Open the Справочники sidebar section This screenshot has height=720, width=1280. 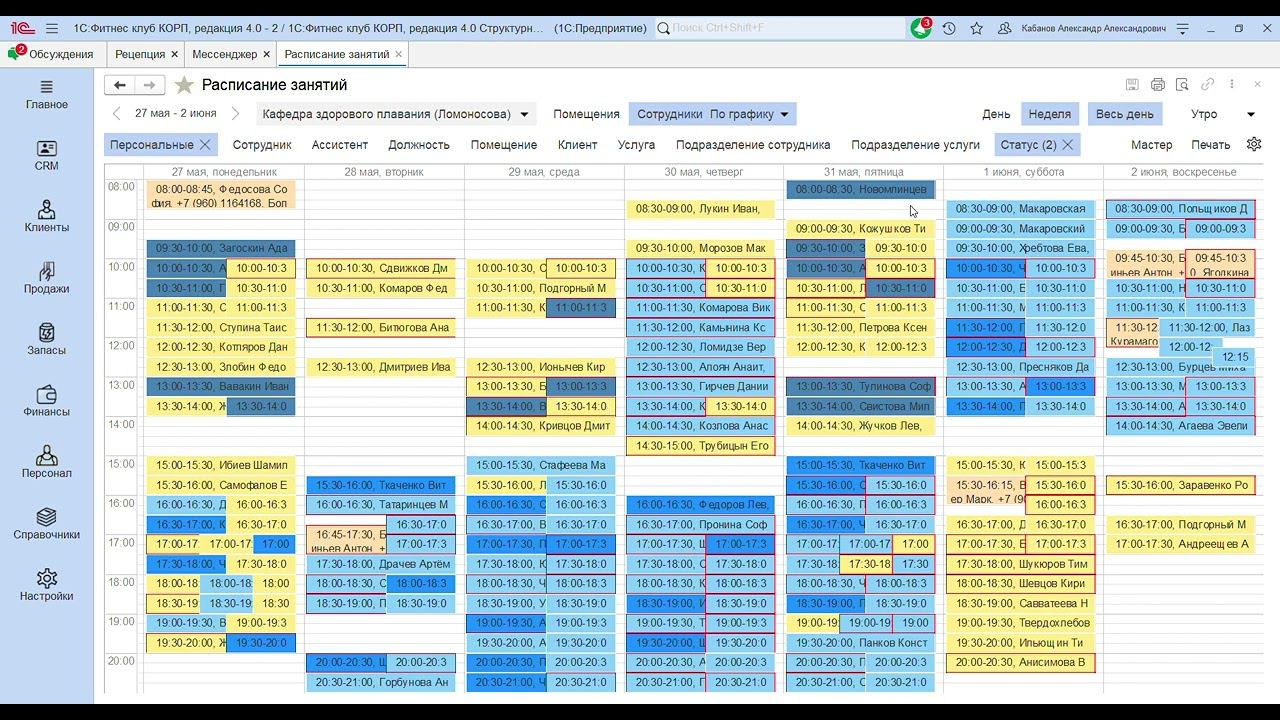47,525
